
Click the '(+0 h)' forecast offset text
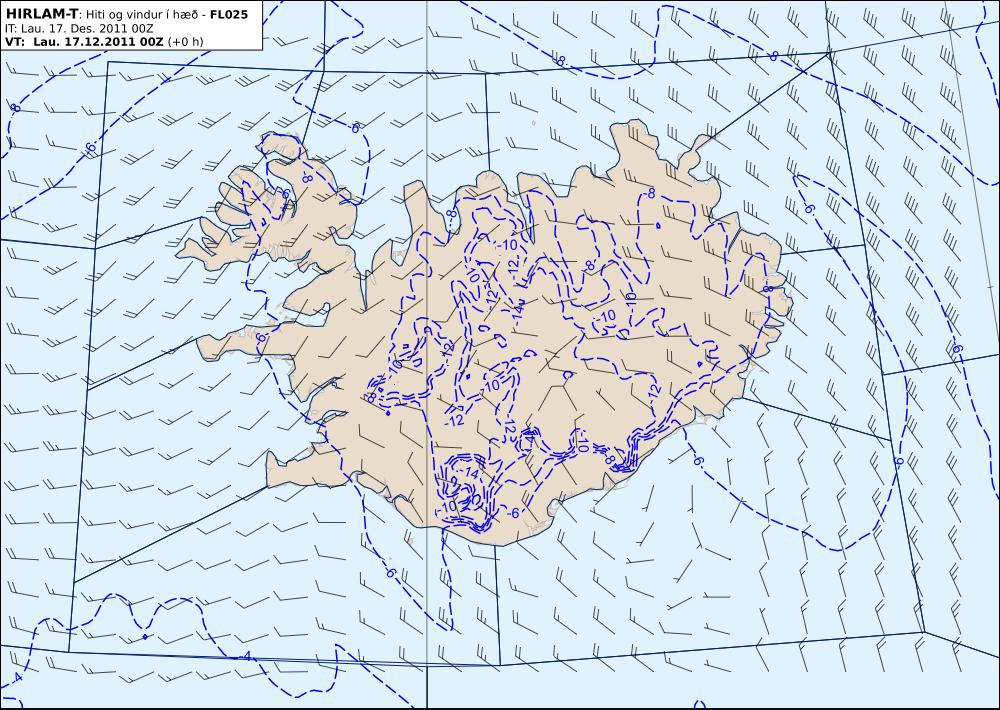[185, 41]
